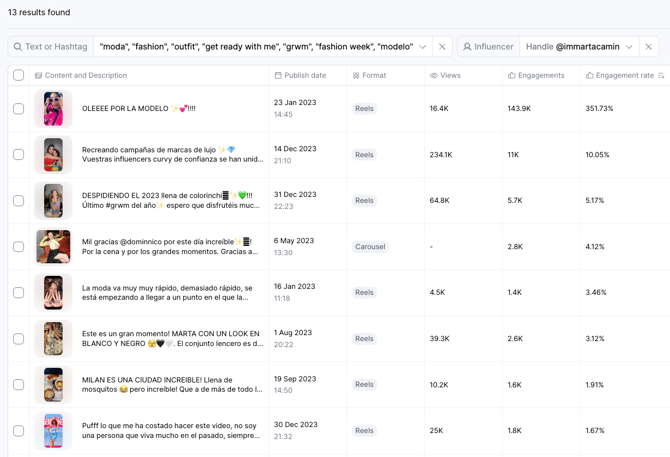Click the Engagements thumbs-up header icon

(x=512, y=76)
